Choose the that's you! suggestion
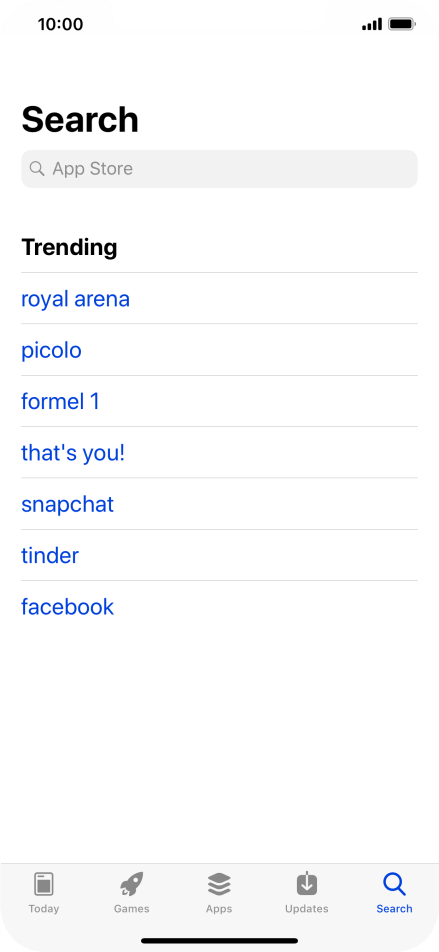The height and width of the screenshot is (952, 439). pyautogui.click(x=73, y=453)
